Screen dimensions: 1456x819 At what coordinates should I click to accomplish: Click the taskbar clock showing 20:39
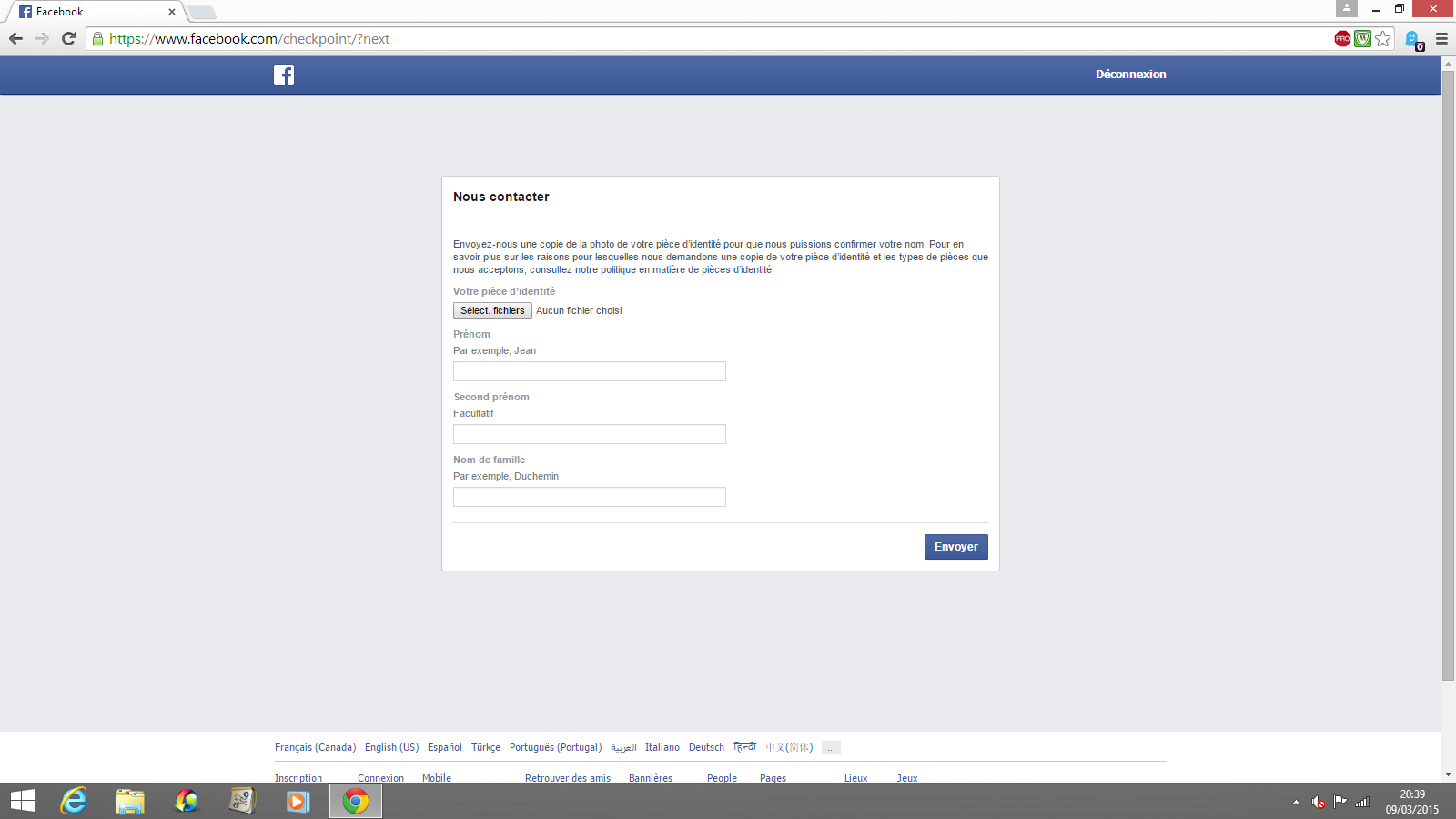[1412, 801]
